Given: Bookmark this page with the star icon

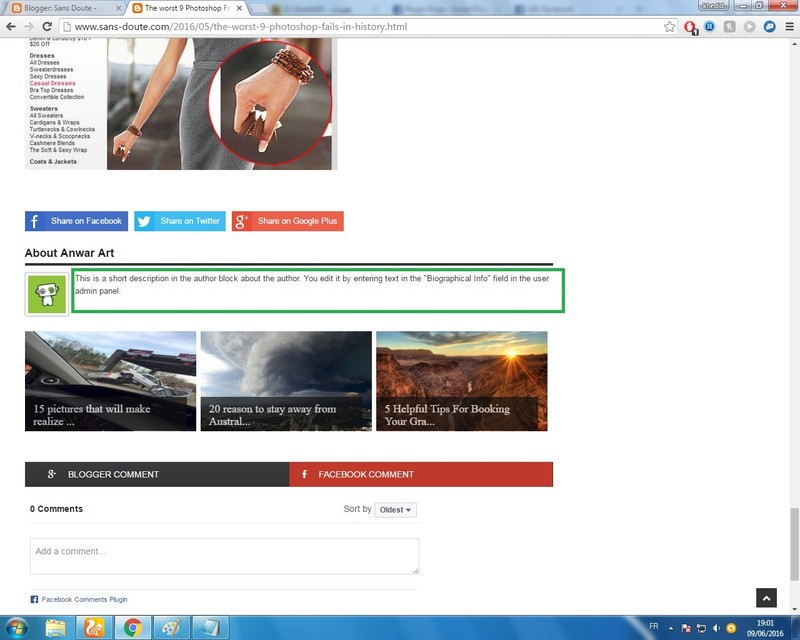Looking at the screenshot, I should (x=669, y=27).
